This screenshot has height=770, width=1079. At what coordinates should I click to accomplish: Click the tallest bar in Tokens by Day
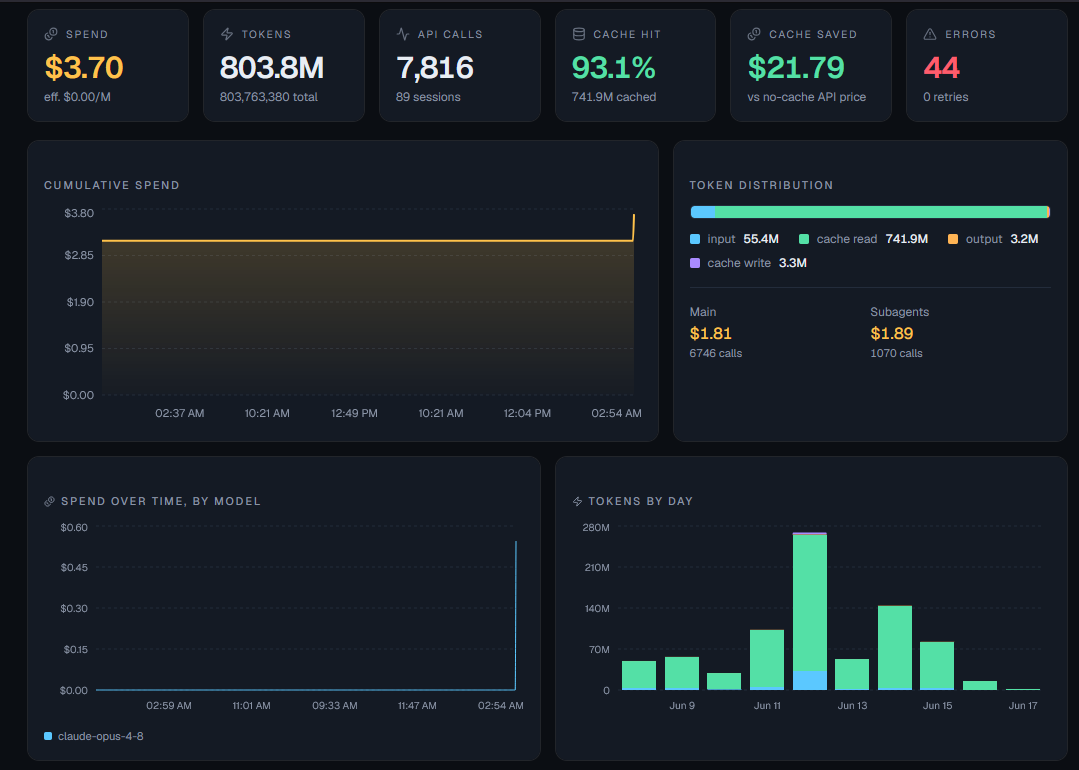(810, 611)
